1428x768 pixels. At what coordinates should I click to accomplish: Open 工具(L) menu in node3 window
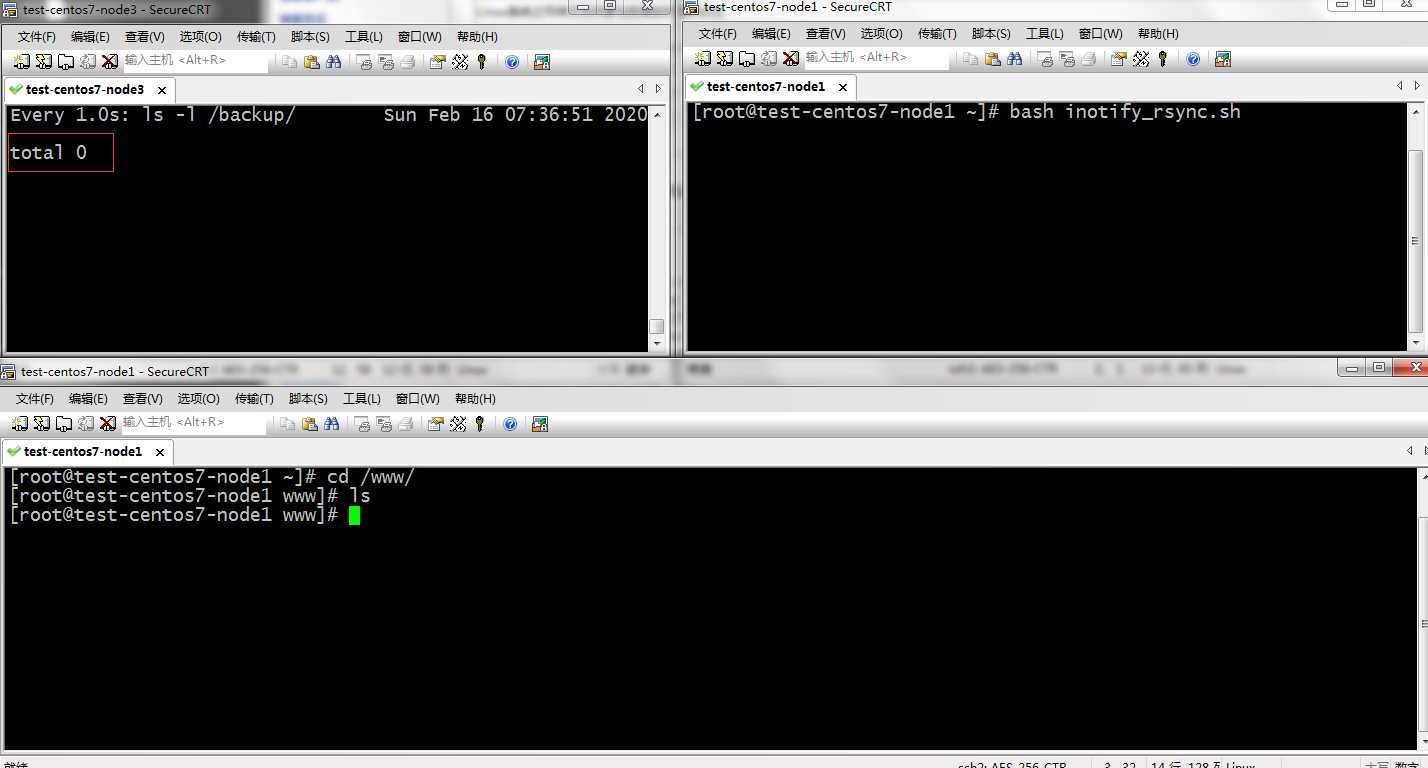coord(364,37)
